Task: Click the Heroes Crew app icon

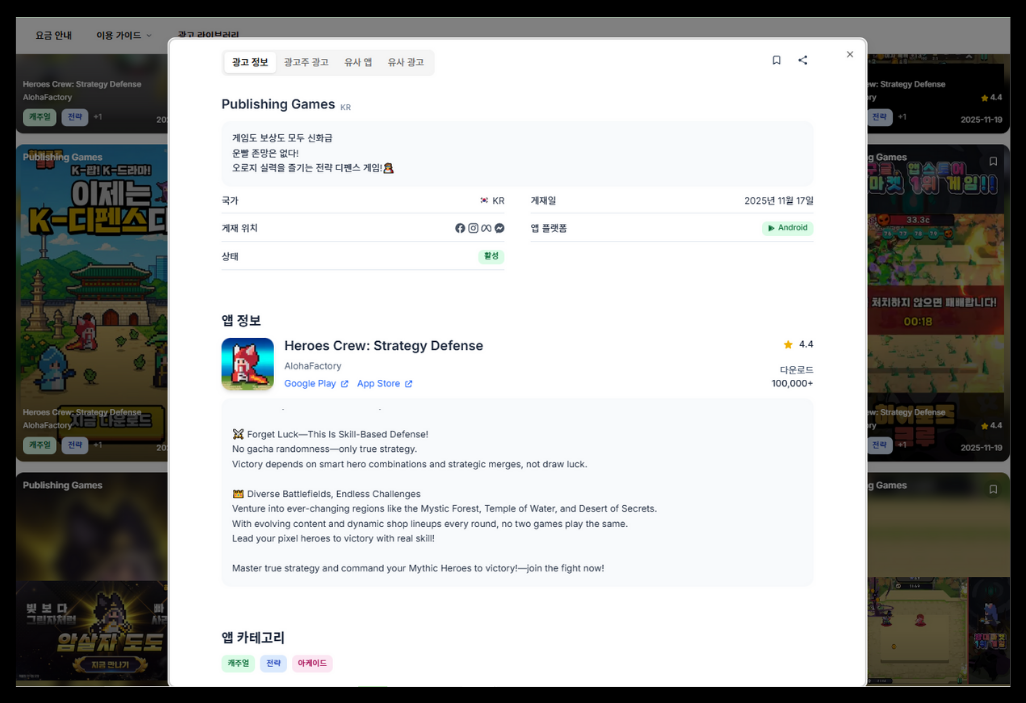Action: (x=247, y=364)
